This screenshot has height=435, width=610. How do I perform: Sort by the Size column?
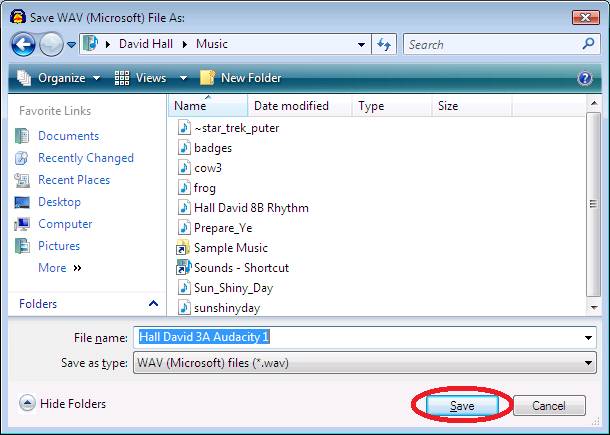click(x=472, y=106)
